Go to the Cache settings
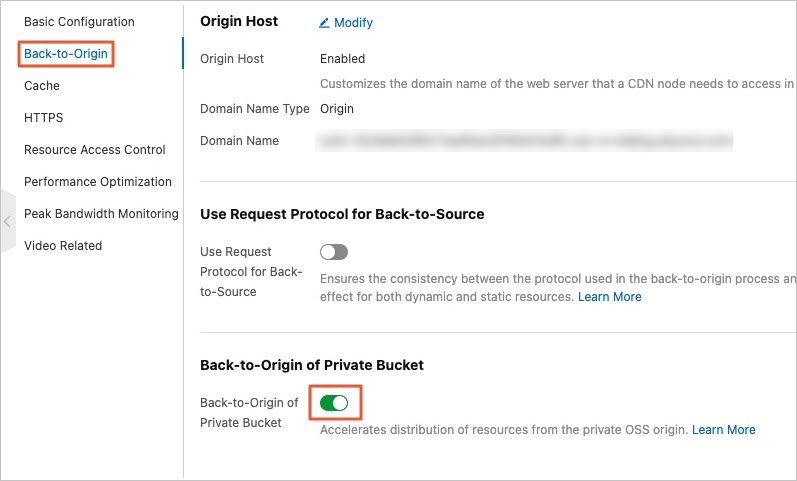Screen dimensions: 797x481 click(42, 86)
